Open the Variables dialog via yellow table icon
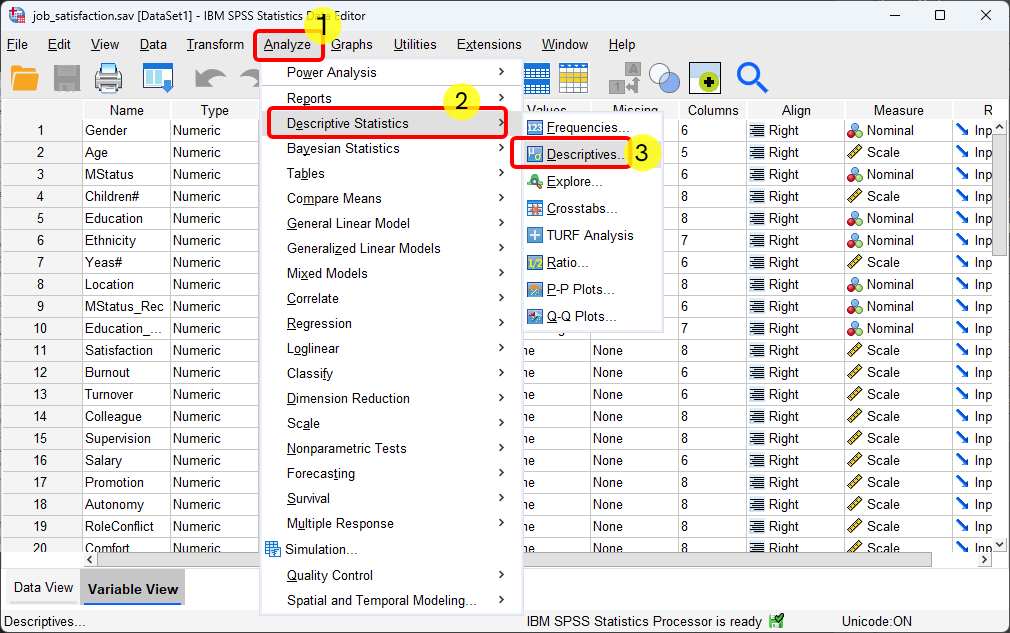The width and height of the screenshot is (1010, 633). tap(573, 78)
